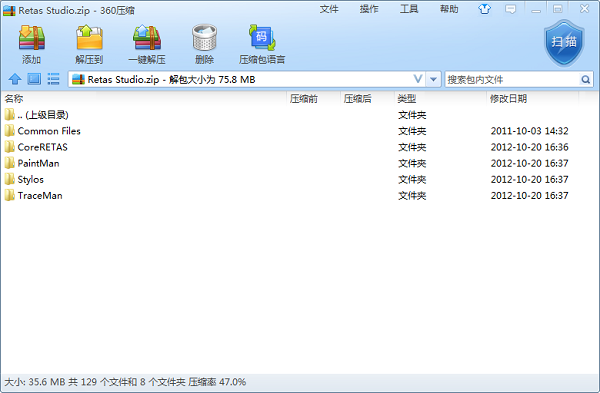The image size is (600, 393).
Task: Open the 工具 menu
Action: (x=409, y=9)
